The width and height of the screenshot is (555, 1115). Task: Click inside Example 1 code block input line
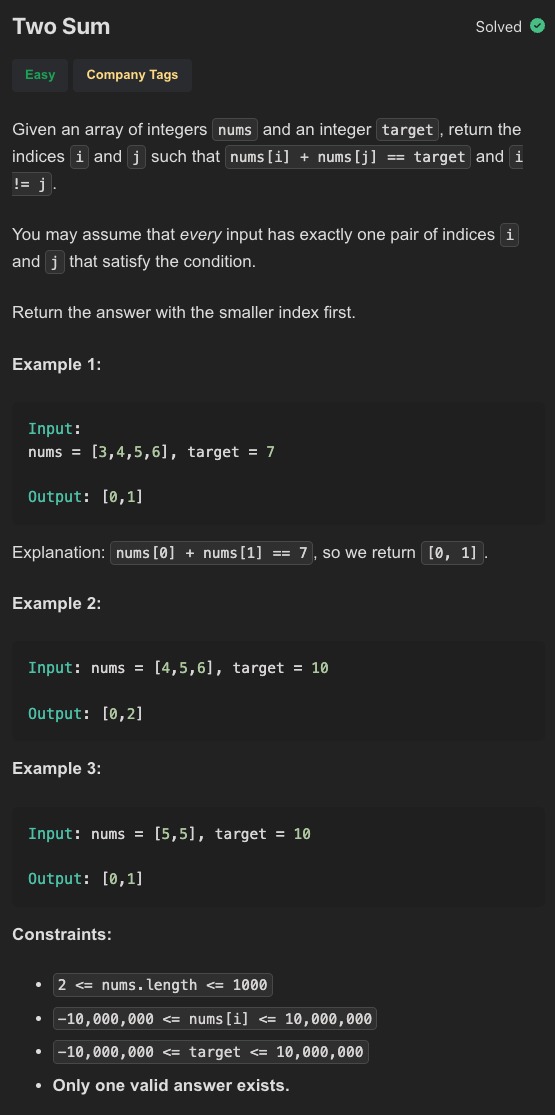(151, 452)
